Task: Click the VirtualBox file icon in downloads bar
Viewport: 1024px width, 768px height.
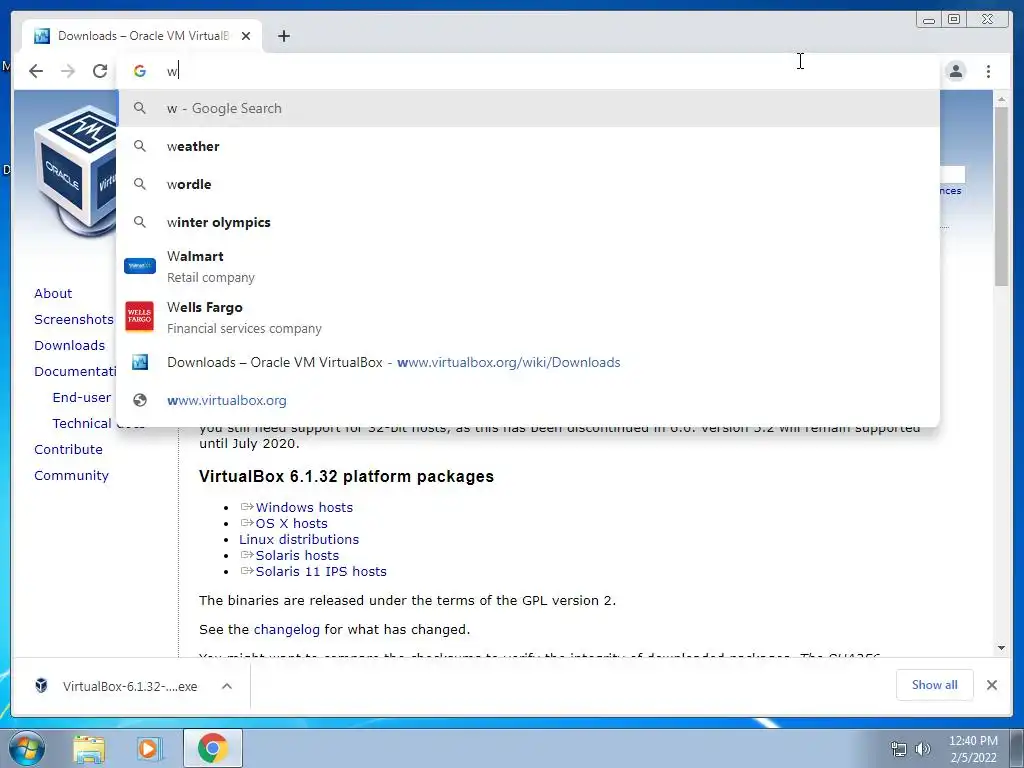Action: tap(41, 686)
